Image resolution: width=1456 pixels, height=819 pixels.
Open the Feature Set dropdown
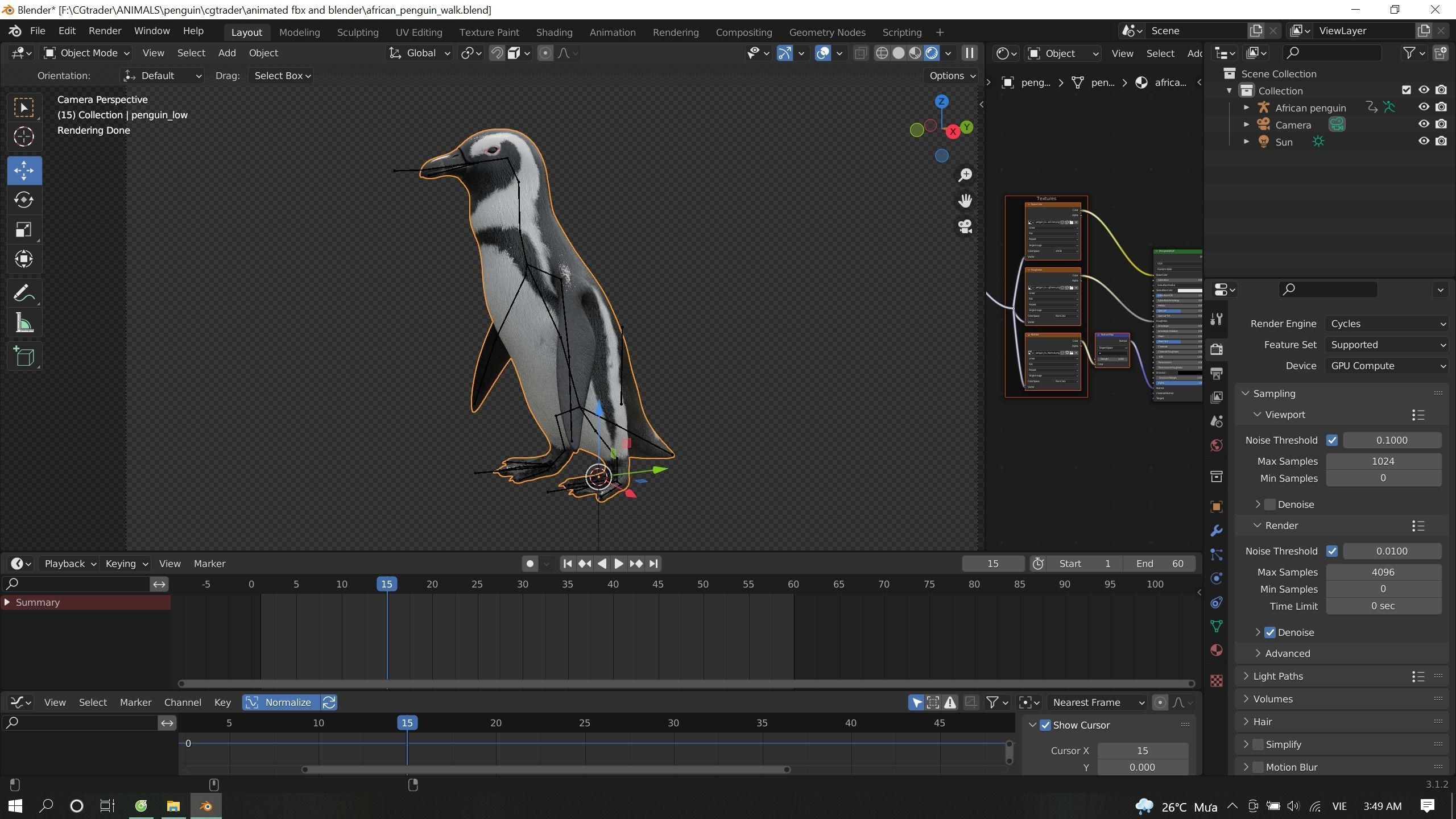[1387, 345]
